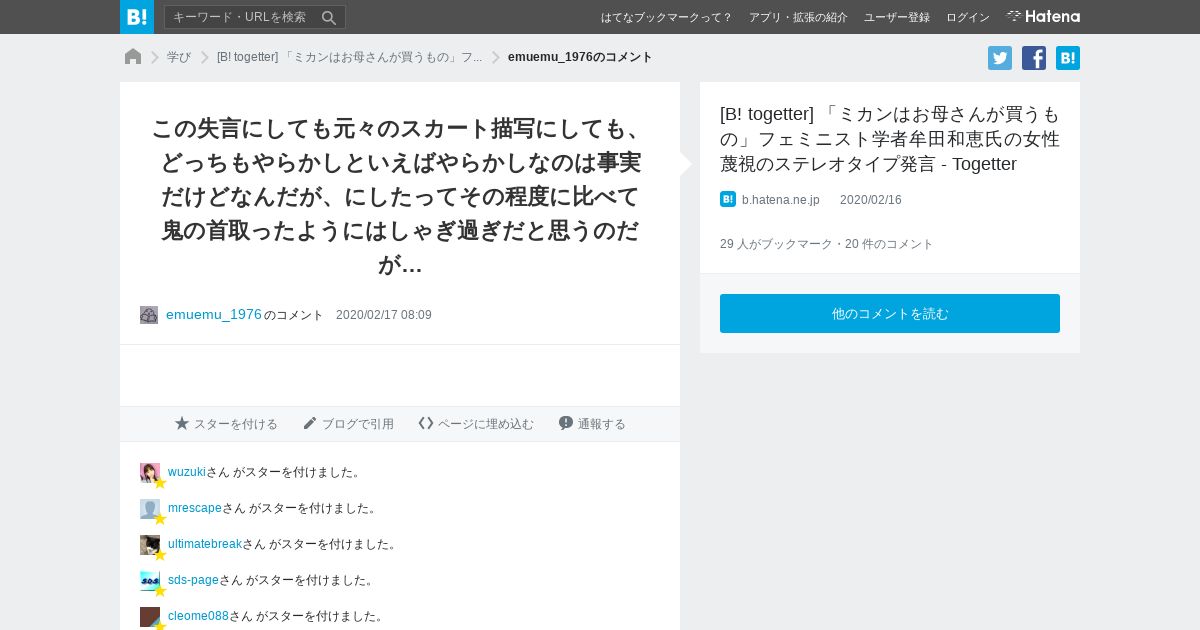Open mrescape user link
The image size is (1200, 630).
(x=195, y=508)
